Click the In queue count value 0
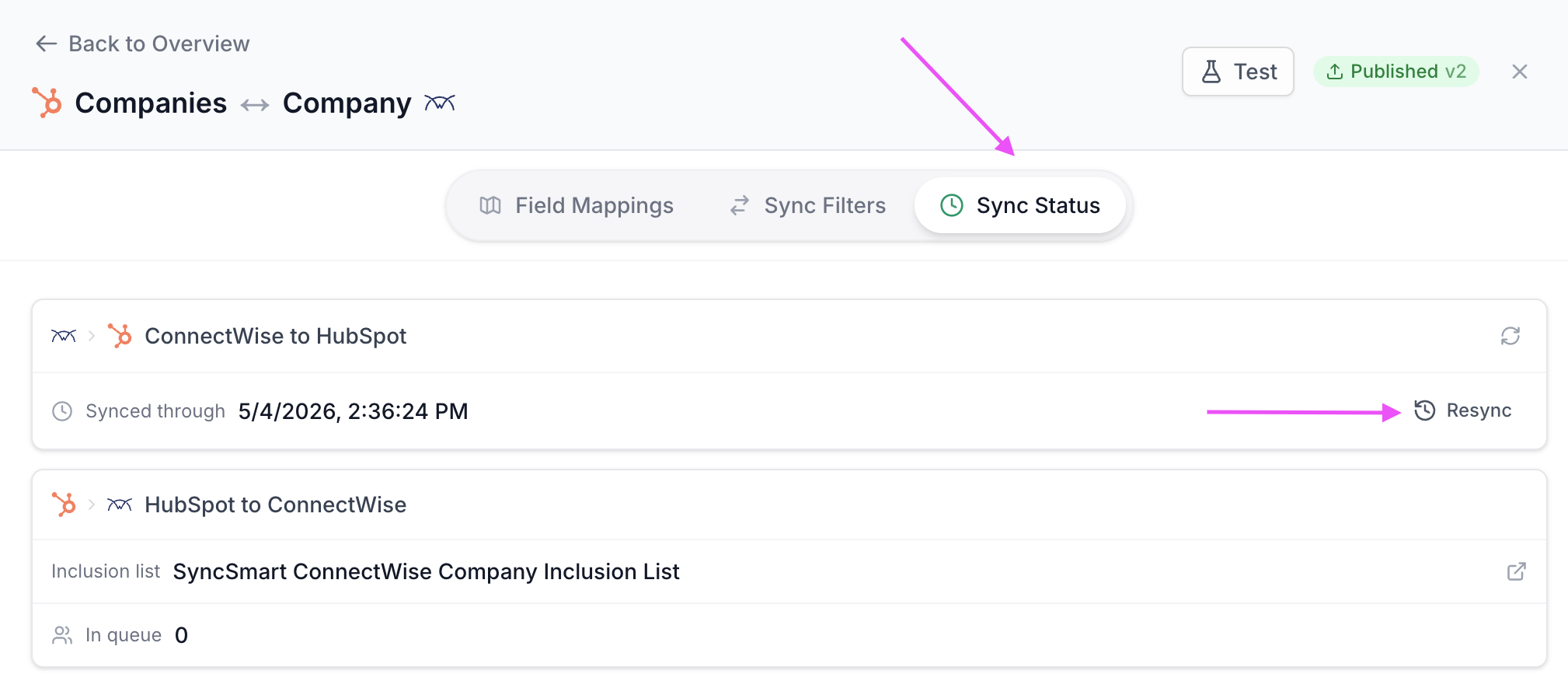 tap(182, 635)
